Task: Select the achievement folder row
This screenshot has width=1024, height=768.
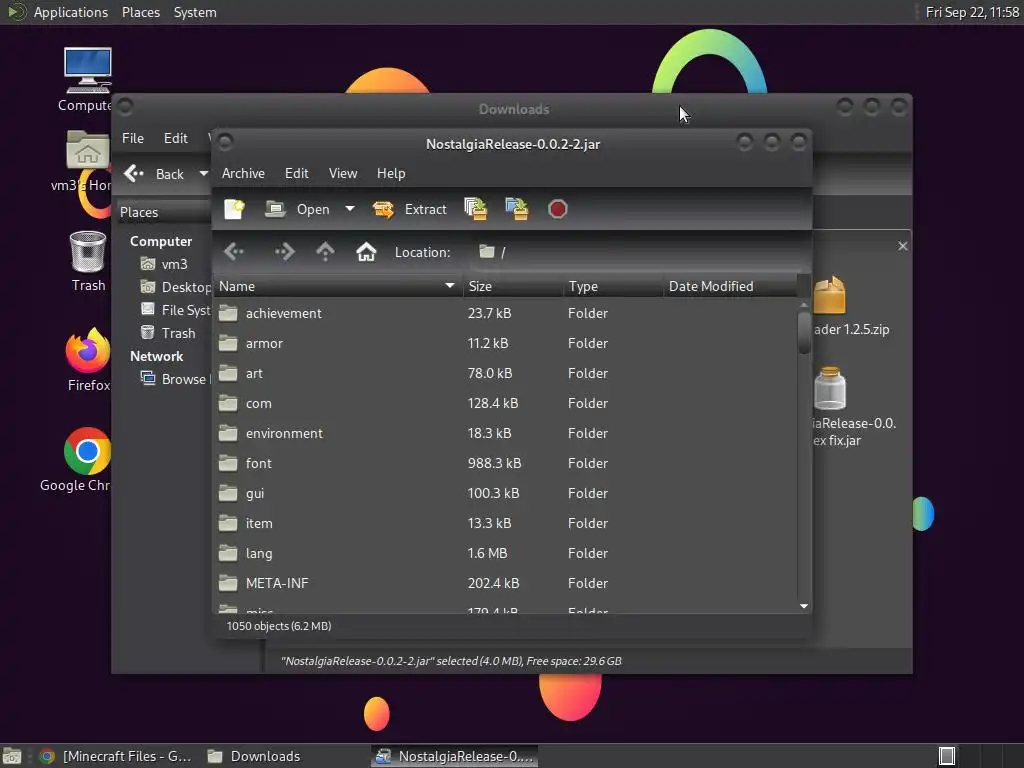Action: (x=505, y=313)
